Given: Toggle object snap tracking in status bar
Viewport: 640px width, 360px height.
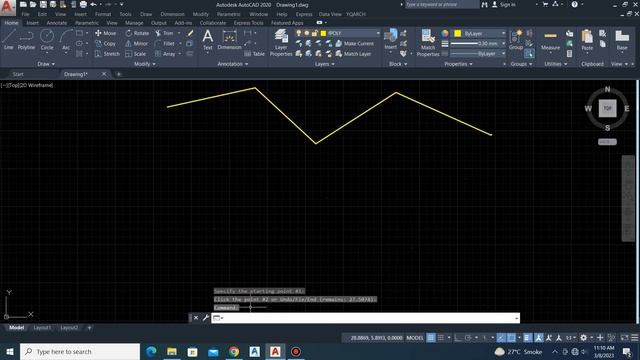Looking at the screenshot, I should point(501,338).
